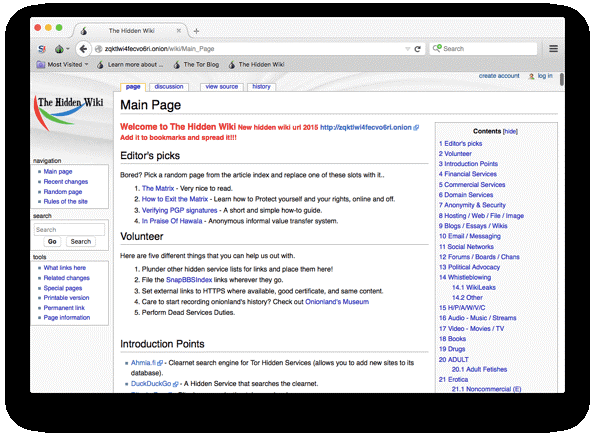
Task: Open Verifying PGP signatures link
Action: click(179, 210)
